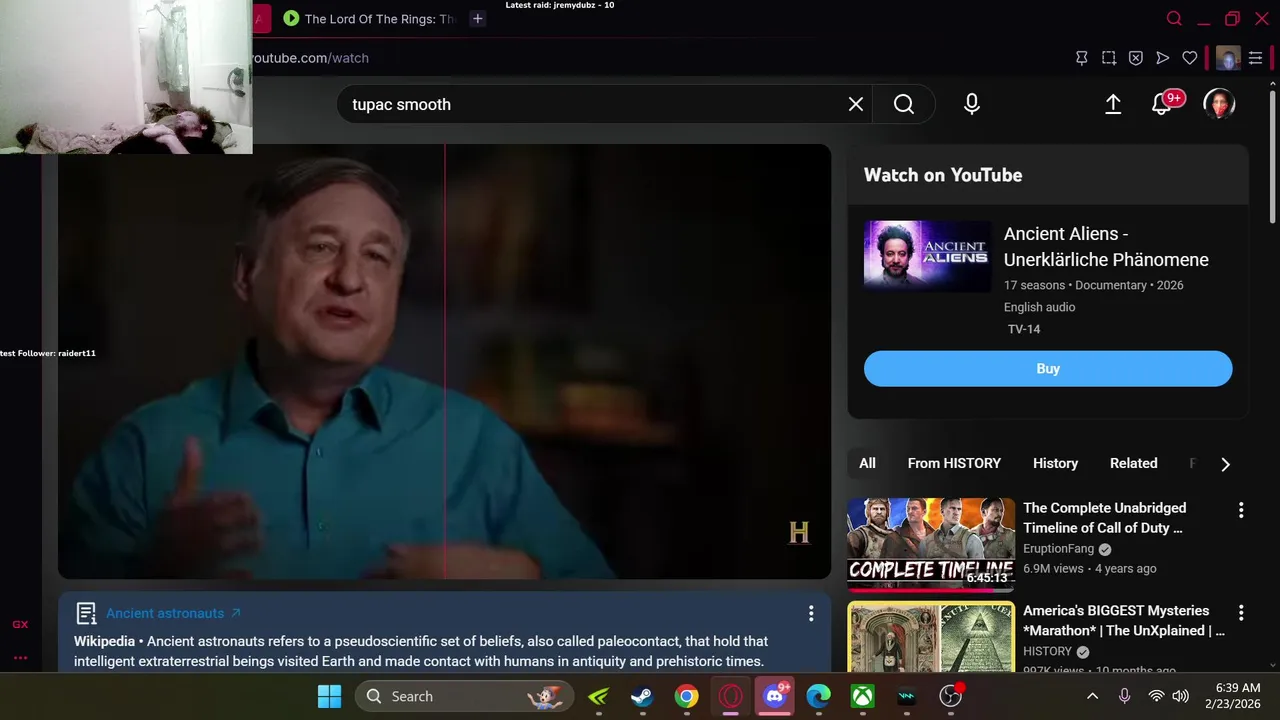Click the COMPLETE TIMELINE video thumbnail
Screen dimensions: 1280x720
[x=931, y=545]
